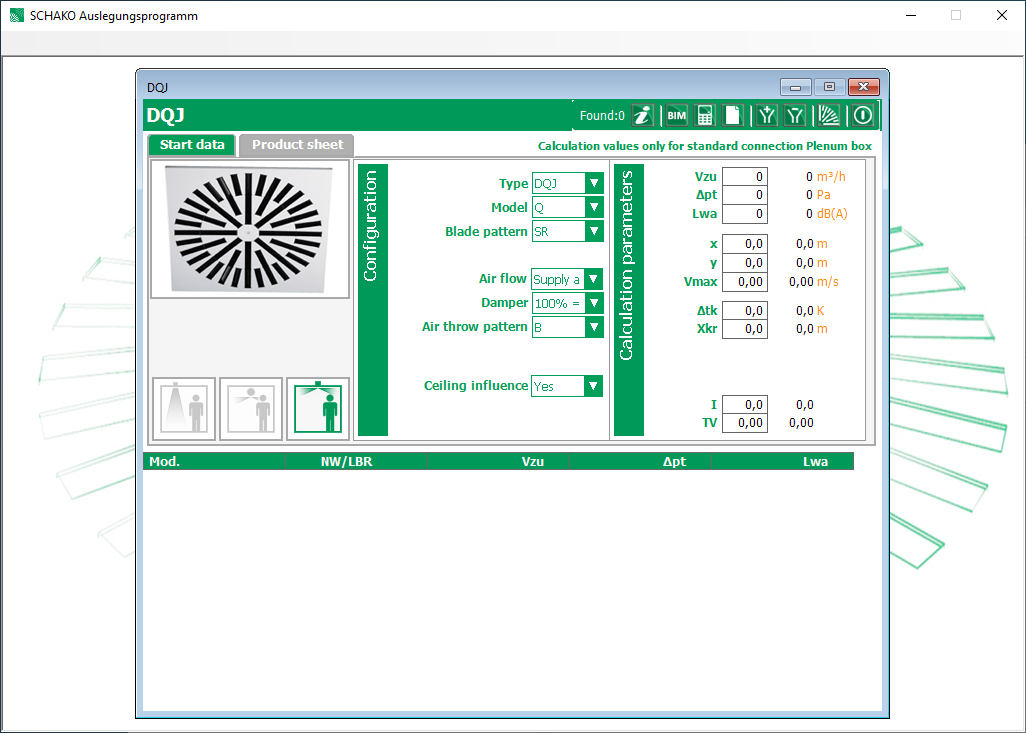The width and height of the screenshot is (1026, 733).
Task: Click the Δpt input field
Action: pyautogui.click(x=745, y=195)
